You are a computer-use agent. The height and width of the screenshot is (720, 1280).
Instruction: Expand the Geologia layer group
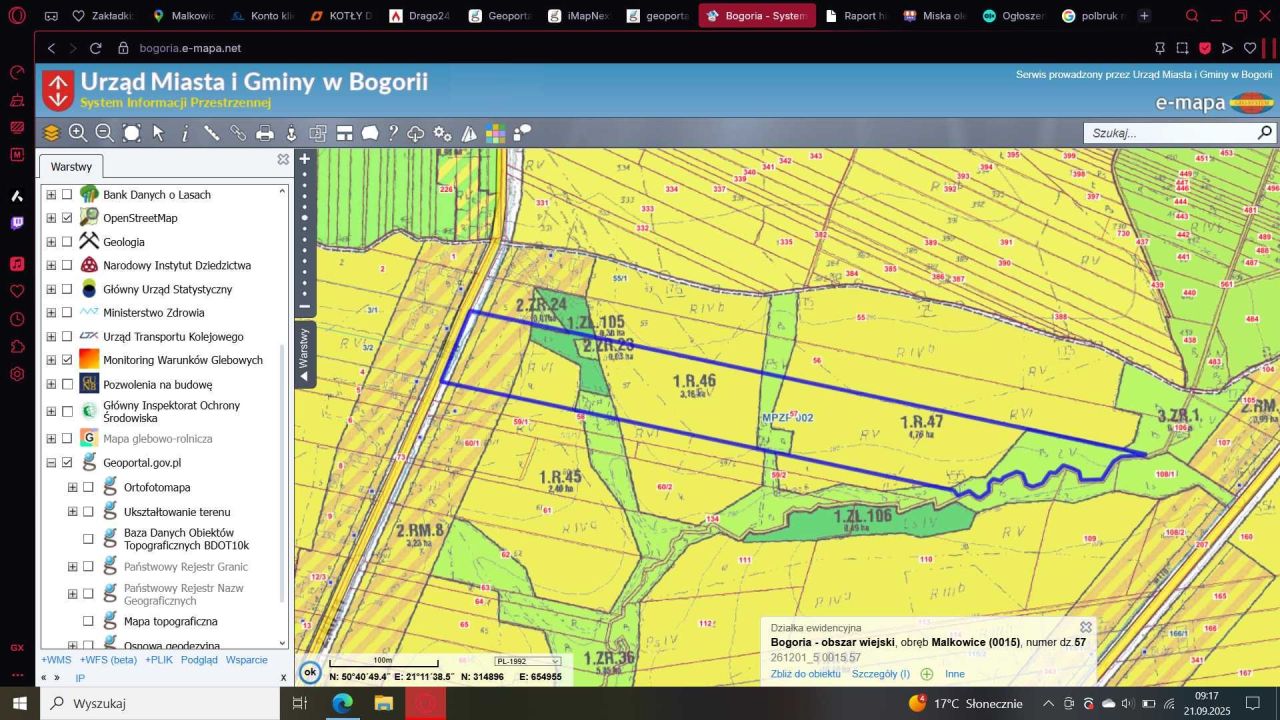tap(51, 242)
